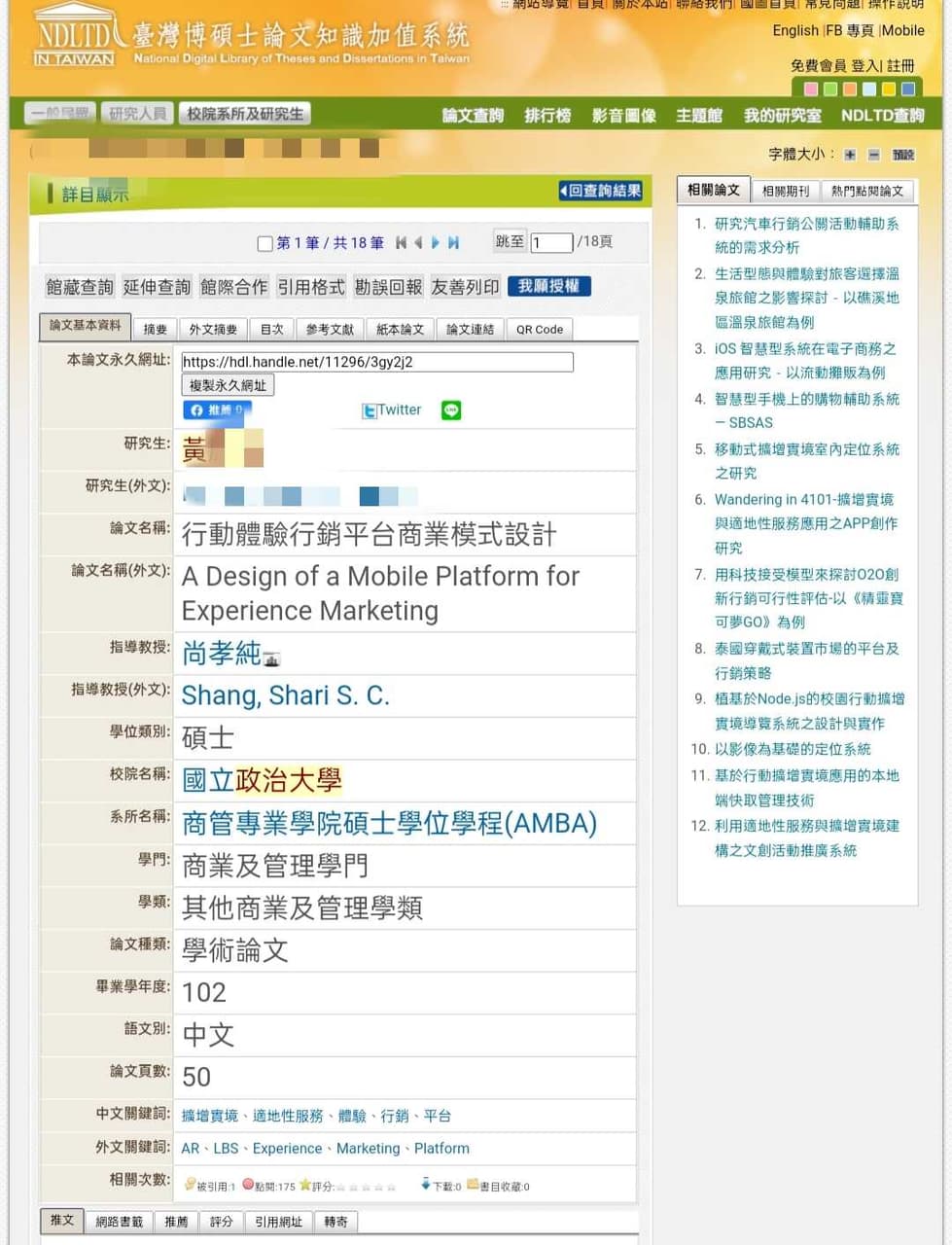Decrease font size with the minus icon
This screenshot has height=1245, width=952.
point(873,155)
